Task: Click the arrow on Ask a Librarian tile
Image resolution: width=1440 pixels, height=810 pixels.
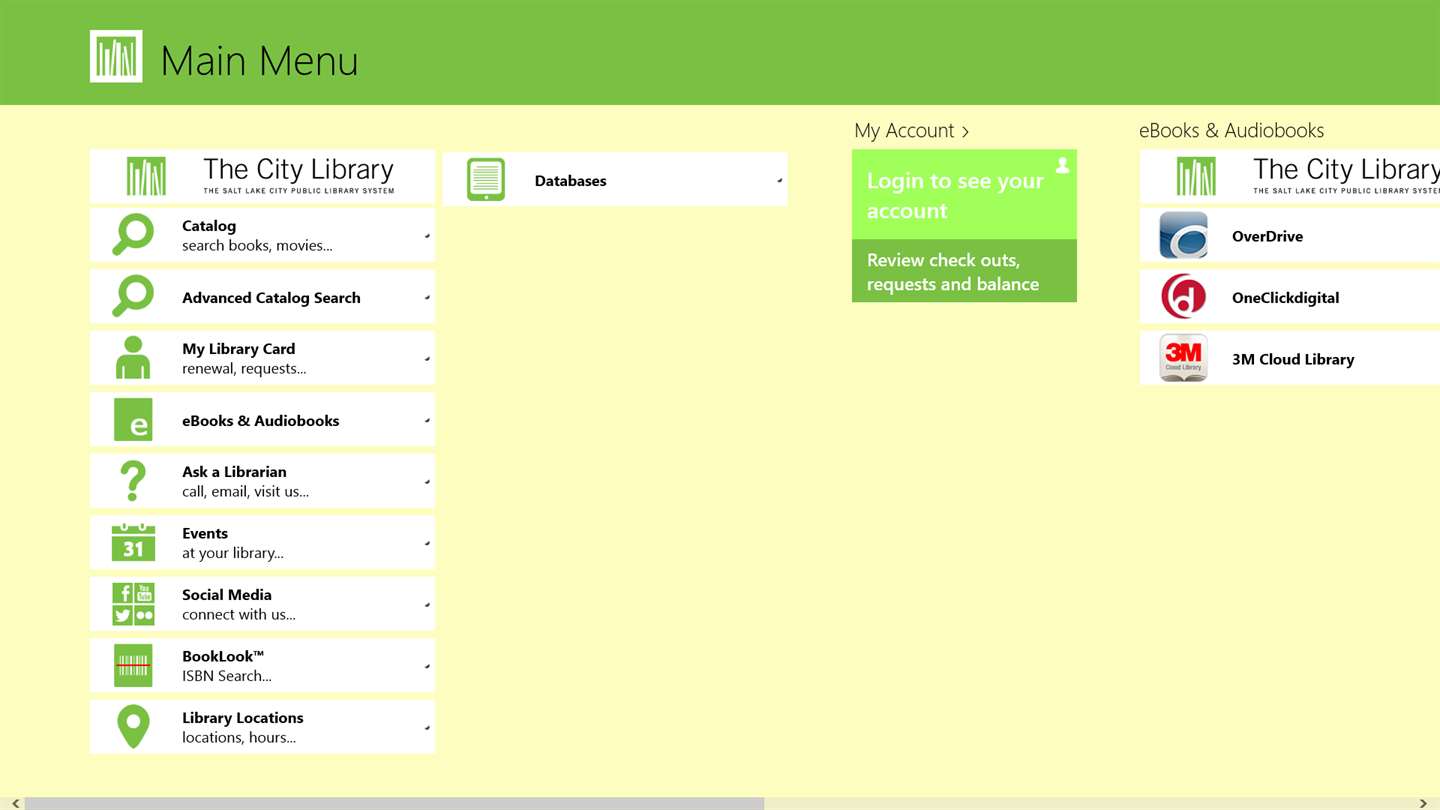Action: pos(427,482)
